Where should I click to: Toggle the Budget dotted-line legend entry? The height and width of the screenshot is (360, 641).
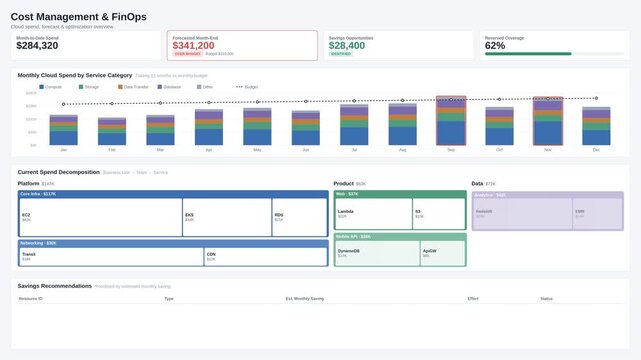click(x=247, y=87)
